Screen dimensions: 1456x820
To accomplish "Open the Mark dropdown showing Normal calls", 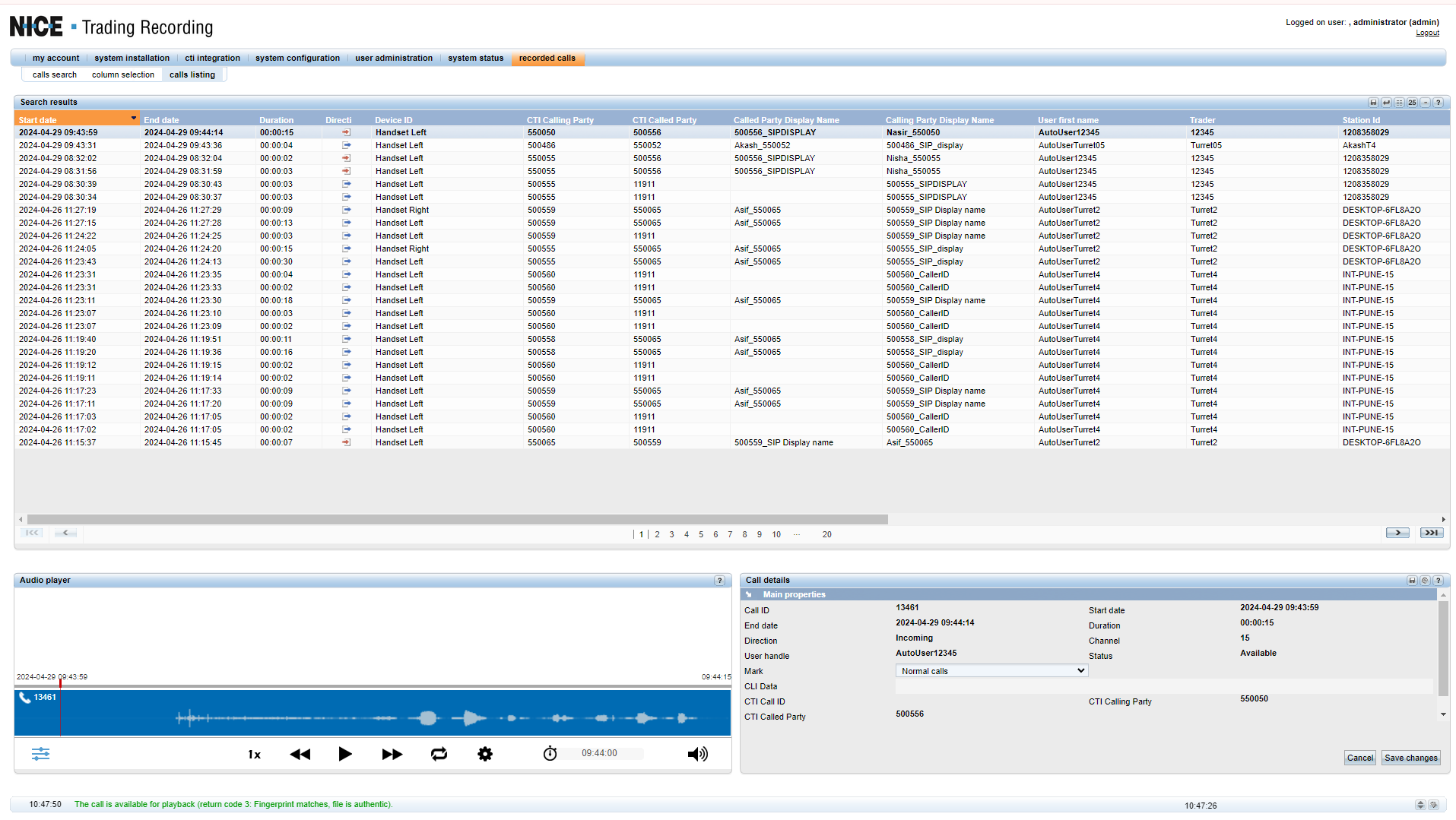I will click(x=991, y=671).
